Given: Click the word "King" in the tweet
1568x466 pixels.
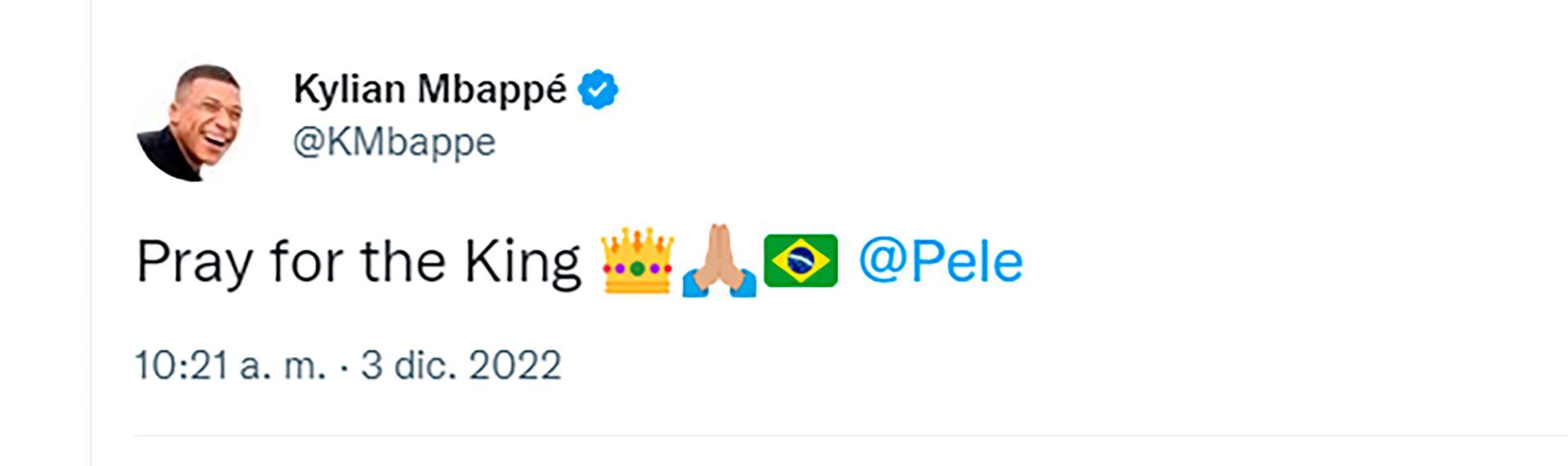Looking at the screenshot, I should 522,263.
